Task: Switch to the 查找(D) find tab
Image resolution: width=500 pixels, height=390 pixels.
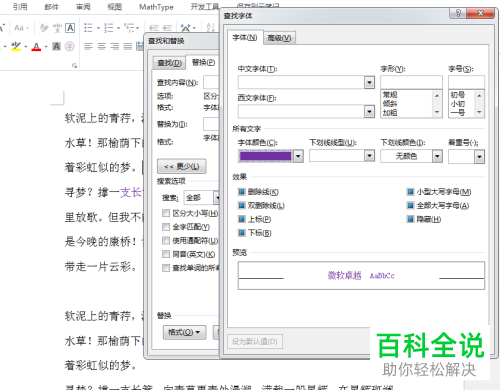Action: pyautogui.click(x=169, y=63)
